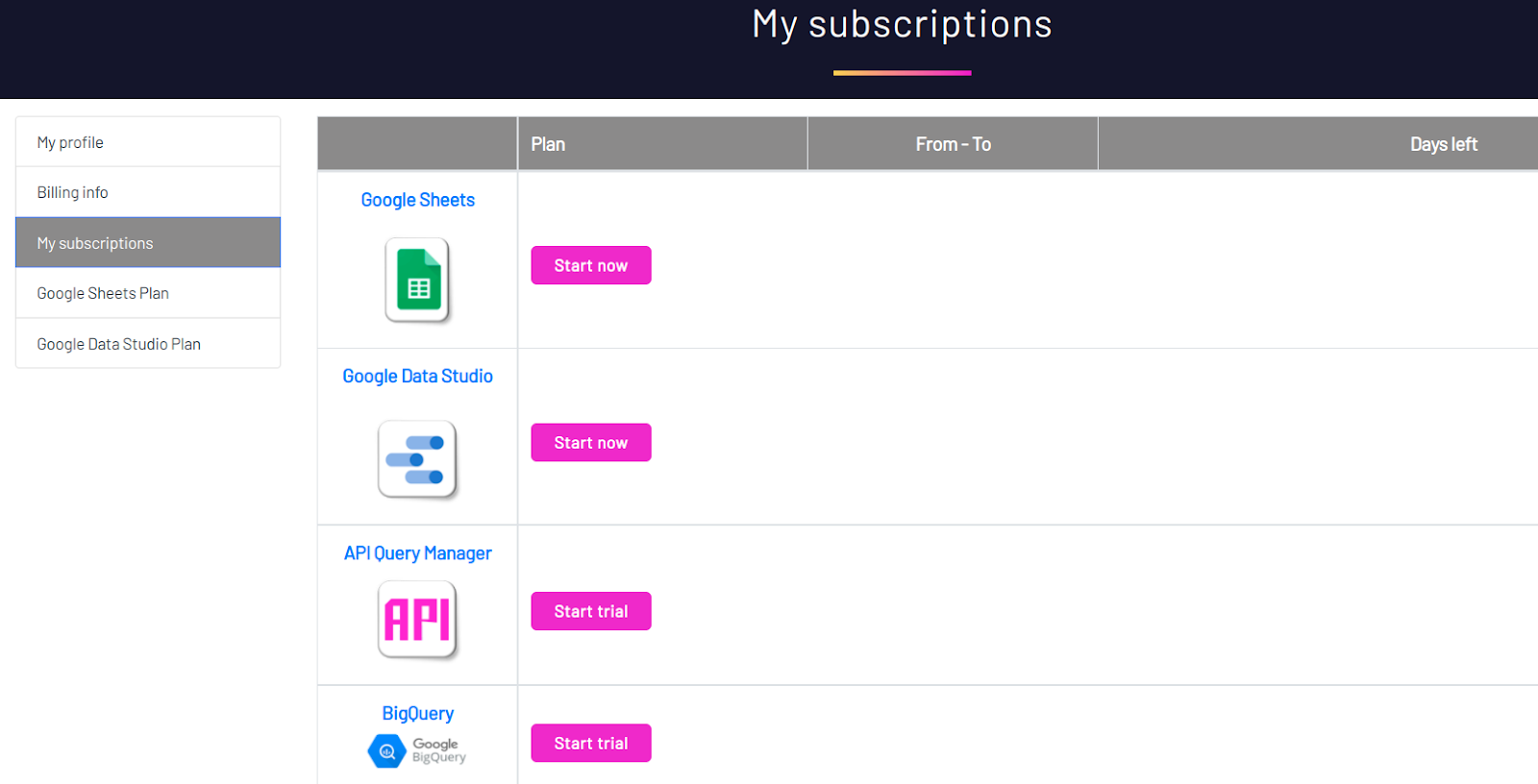1538x784 pixels.
Task: Click Start trial for BigQuery
Action: 591,744
